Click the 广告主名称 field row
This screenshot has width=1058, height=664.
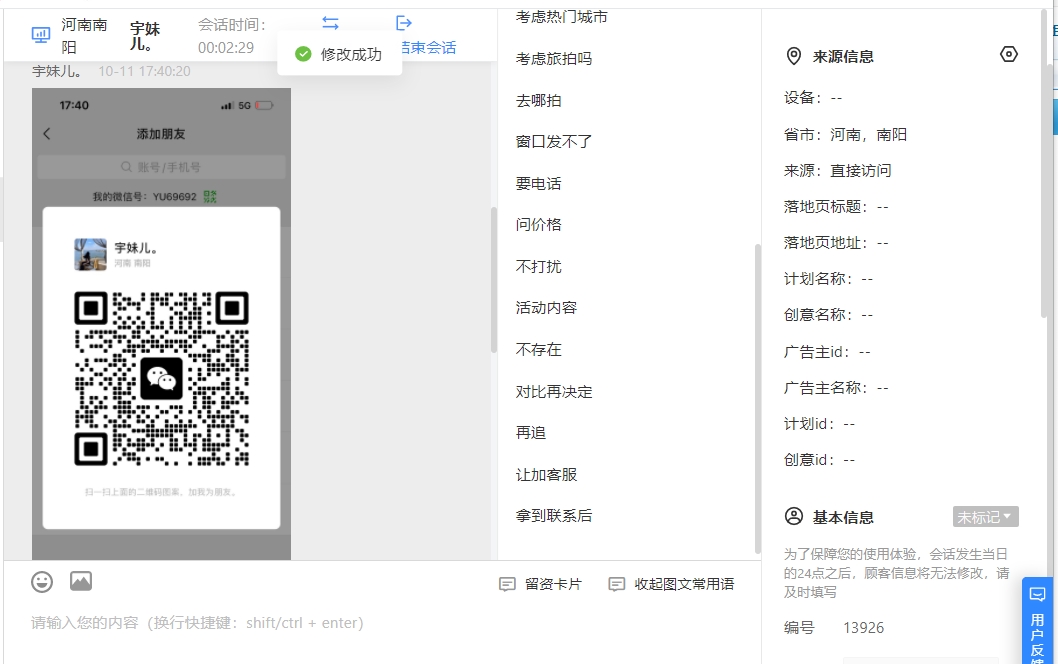click(836, 388)
